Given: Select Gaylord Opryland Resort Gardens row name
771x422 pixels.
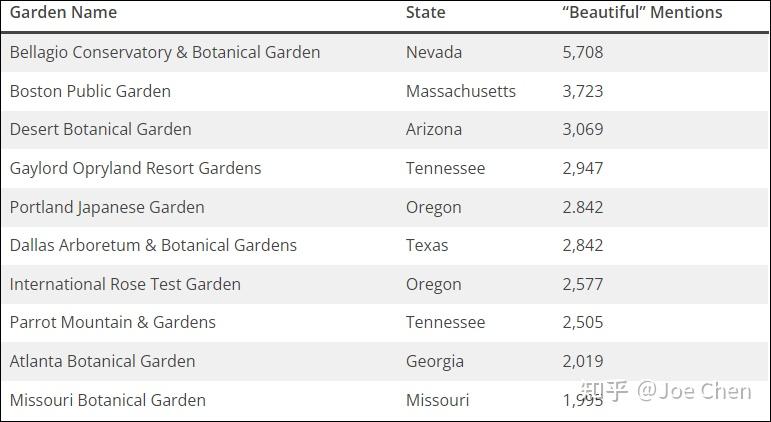Looking at the screenshot, I should tap(135, 168).
